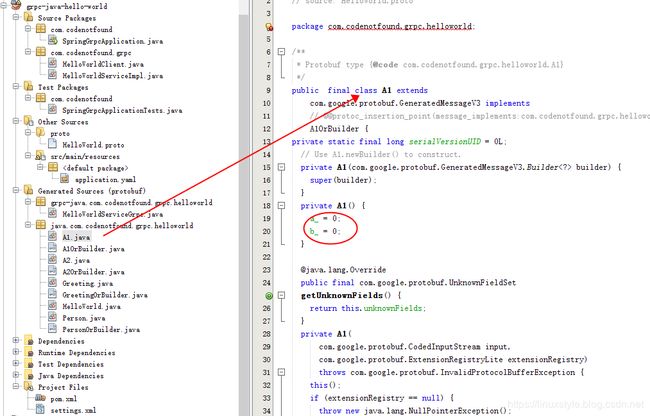Collapse the src/main/resources node
Image resolution: width=650 pixels, height=416 pixels.
28,156
